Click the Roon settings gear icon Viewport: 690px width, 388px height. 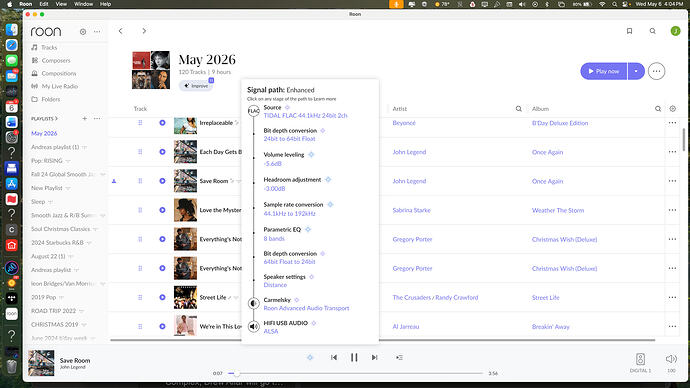click(x=83, y=32)
